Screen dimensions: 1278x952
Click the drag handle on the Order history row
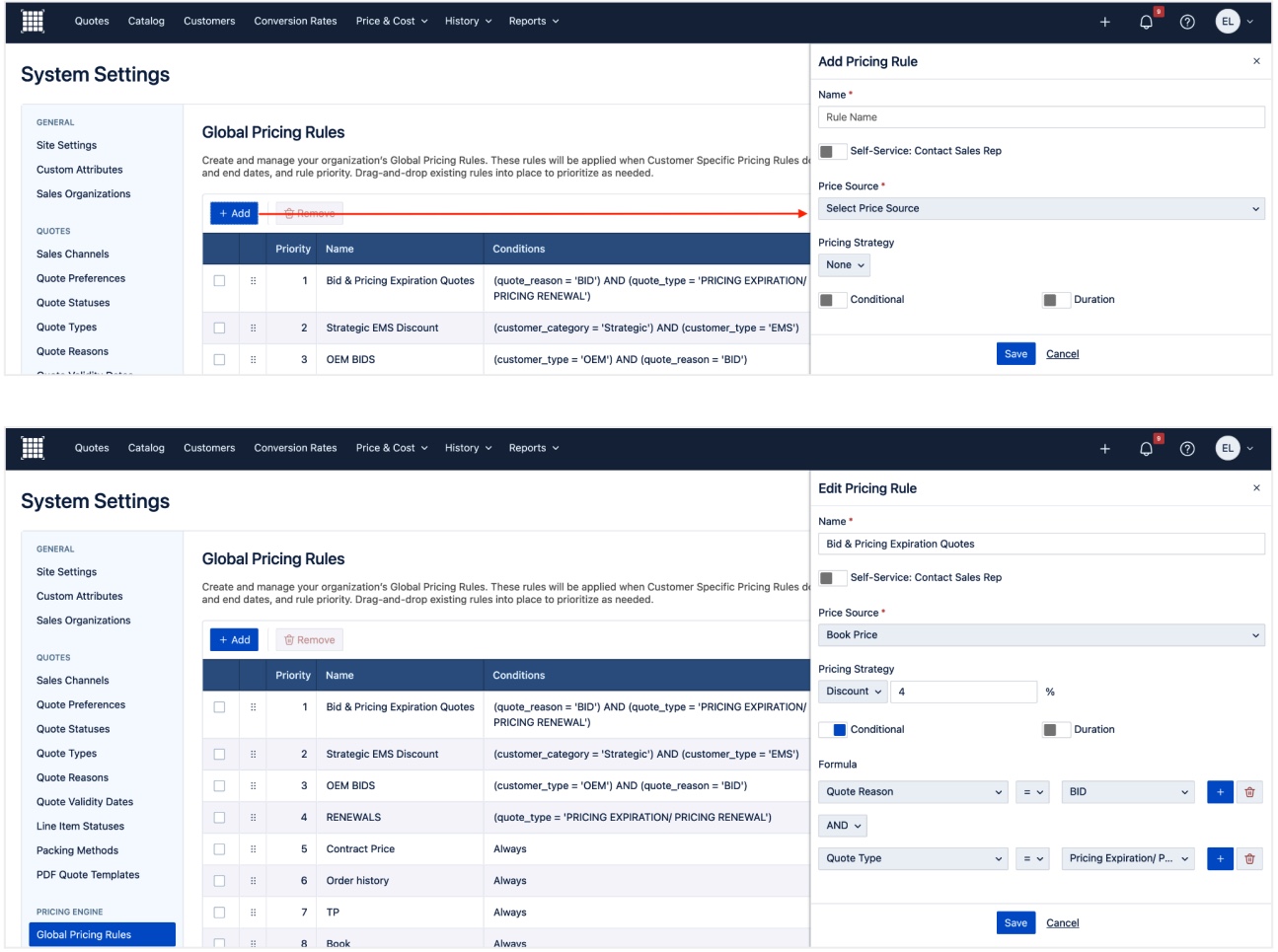coord(253,881)
